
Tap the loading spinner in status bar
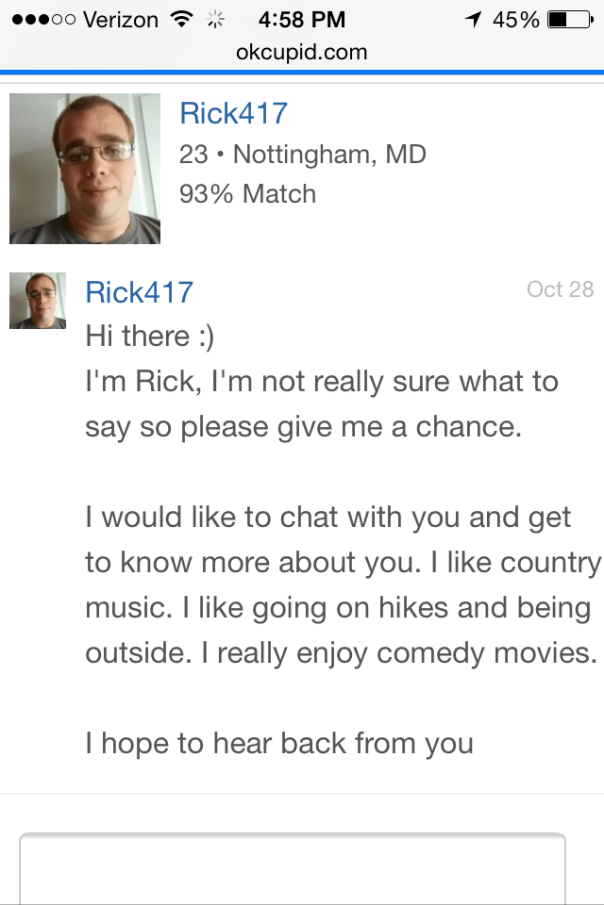(214, 20)
